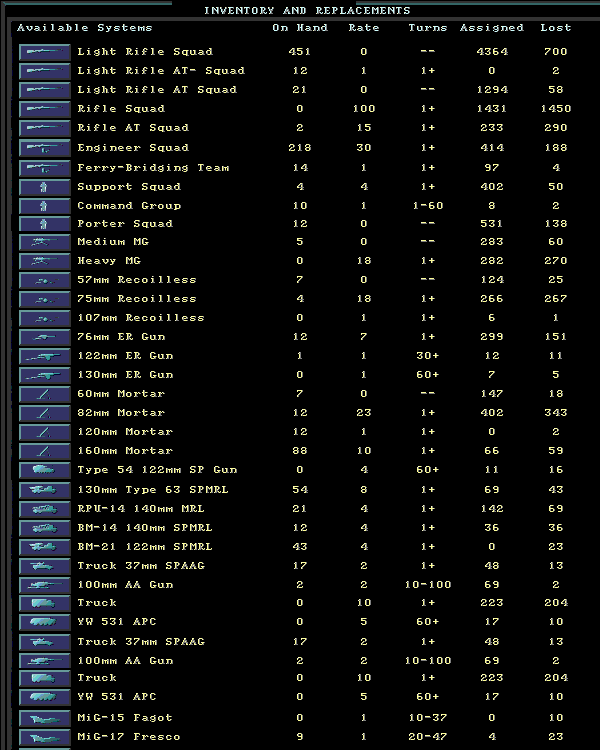Viewport: 600px width, 750px height.
Task: Click Turns value 30+ for 122mm ER Gun
Action: pyautogui.click(x=428, y=355)
